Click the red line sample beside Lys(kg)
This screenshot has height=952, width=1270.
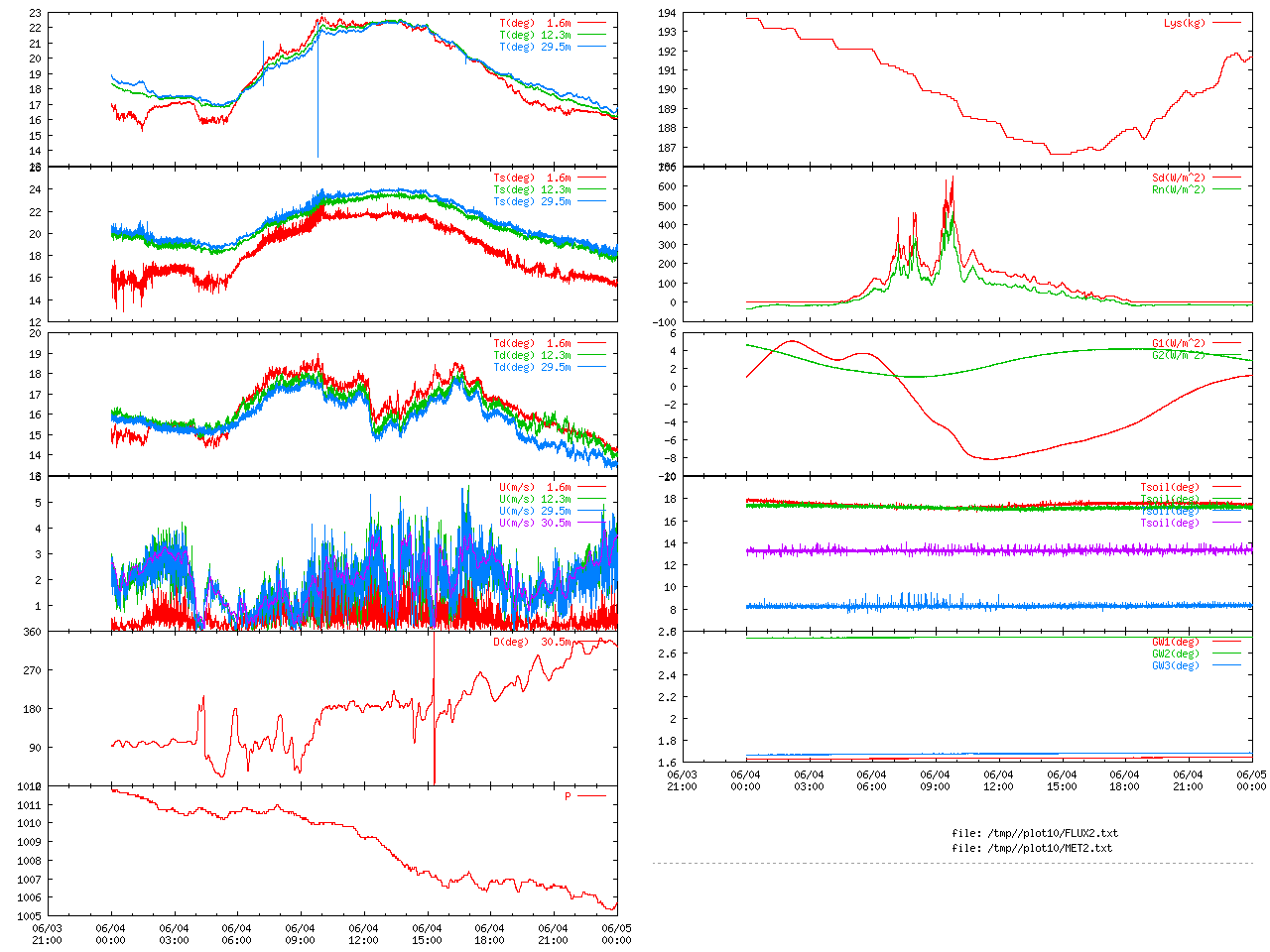point(1225,23)
